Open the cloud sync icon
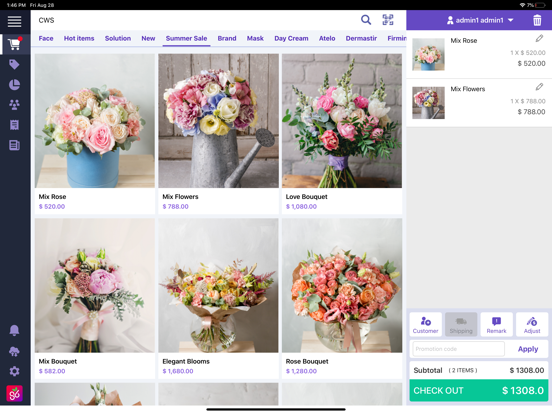 (x=14, y=351)
